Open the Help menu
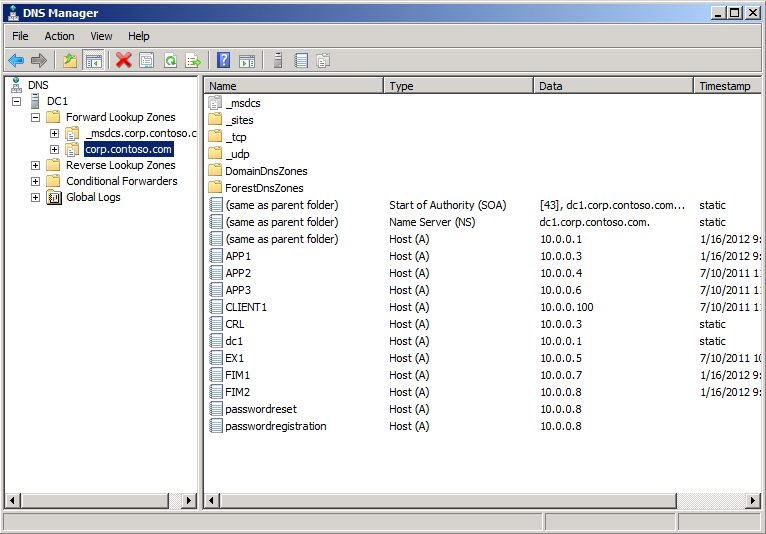Viewport: 766px width, 534px height. tap(139, 36)
